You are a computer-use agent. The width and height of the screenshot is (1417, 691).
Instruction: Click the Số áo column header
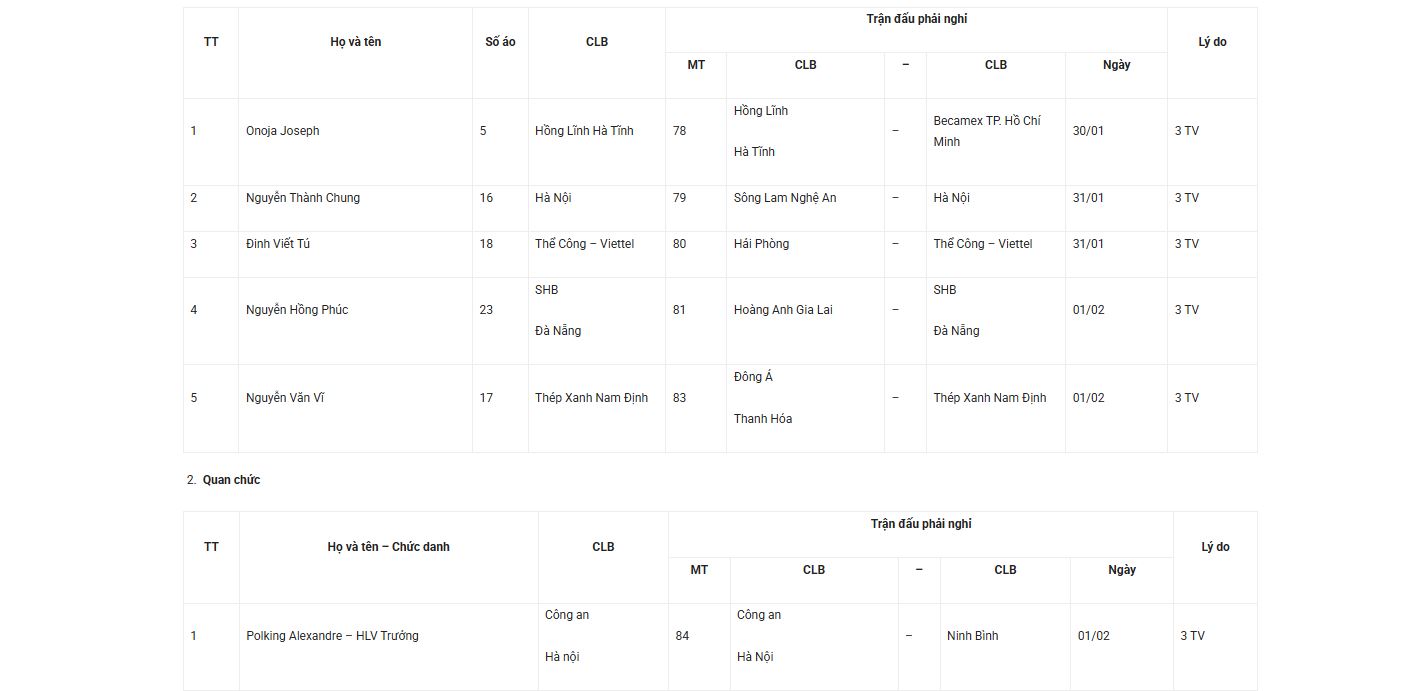point(500,42)
